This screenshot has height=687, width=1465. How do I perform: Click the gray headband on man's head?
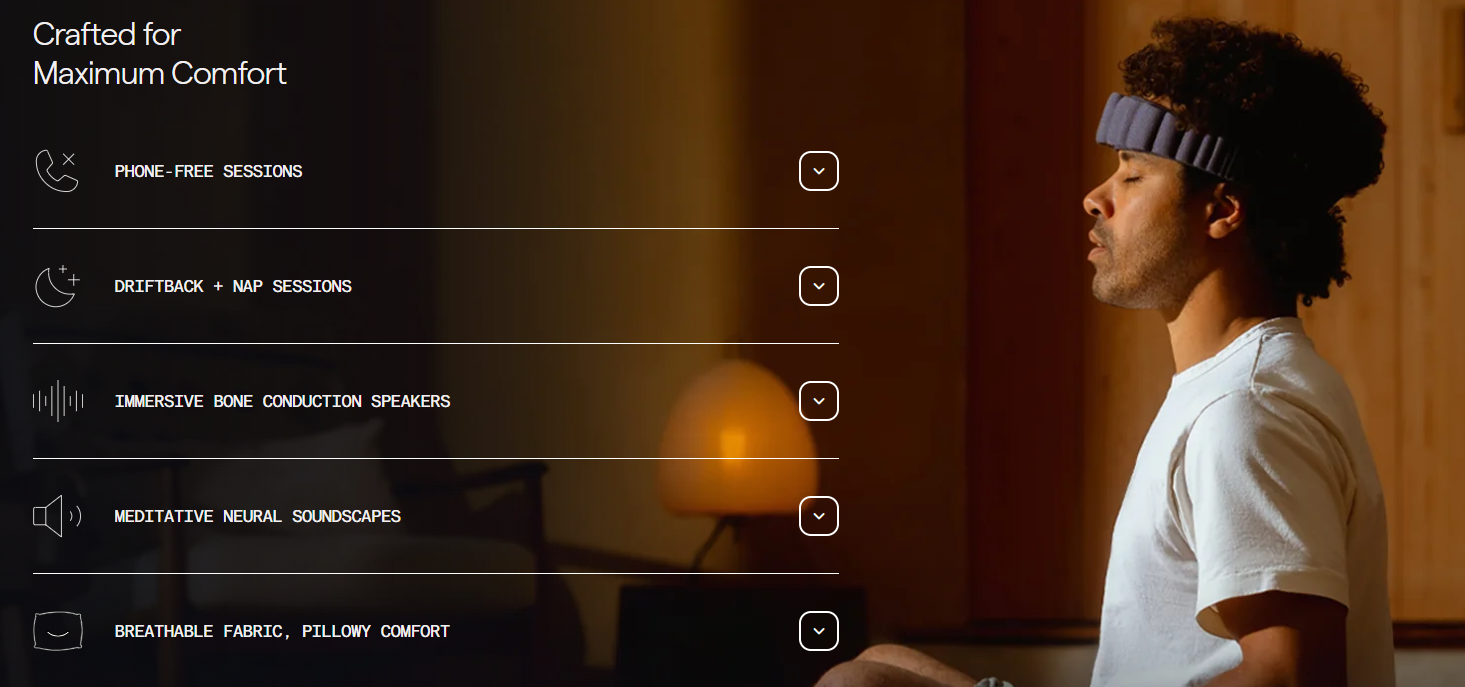pyautogui.click(x=1165, y=135)
